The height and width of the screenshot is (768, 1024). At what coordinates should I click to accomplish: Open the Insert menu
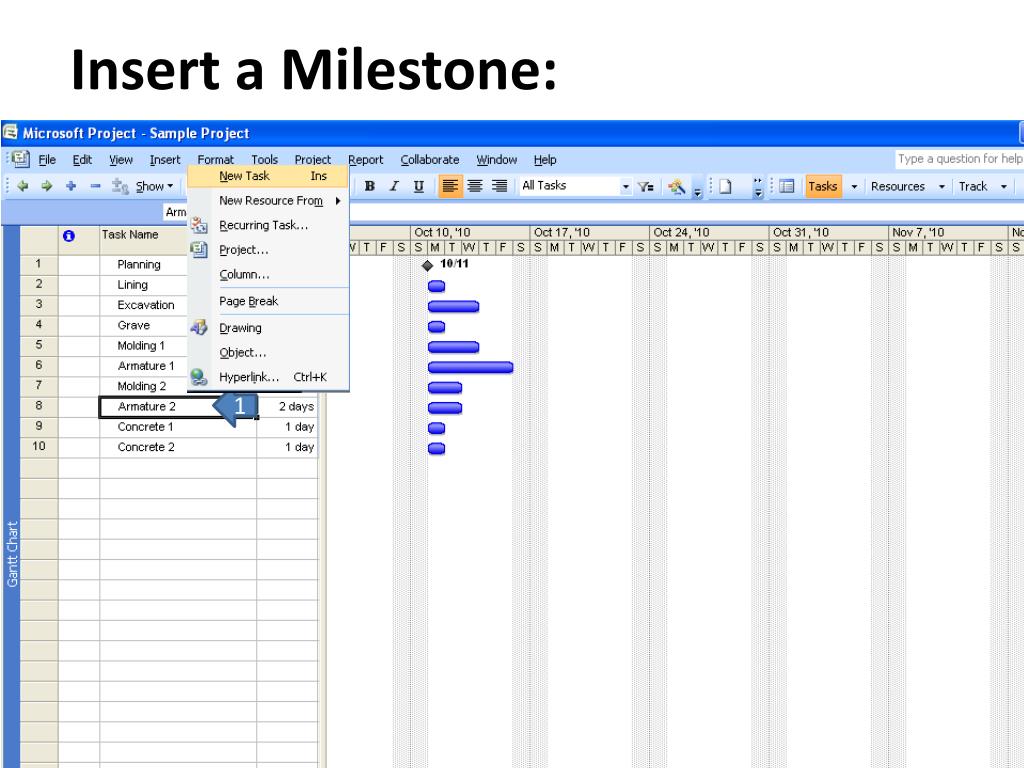click(165, 159)
